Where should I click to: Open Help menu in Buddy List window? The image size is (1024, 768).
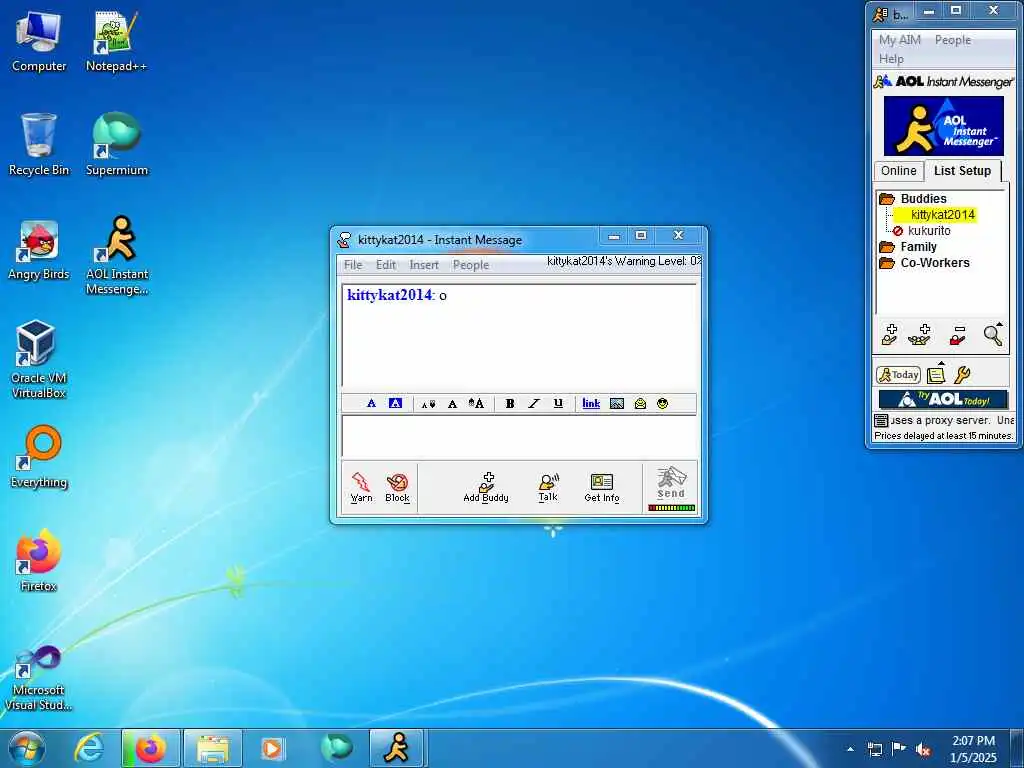point(891,59)
